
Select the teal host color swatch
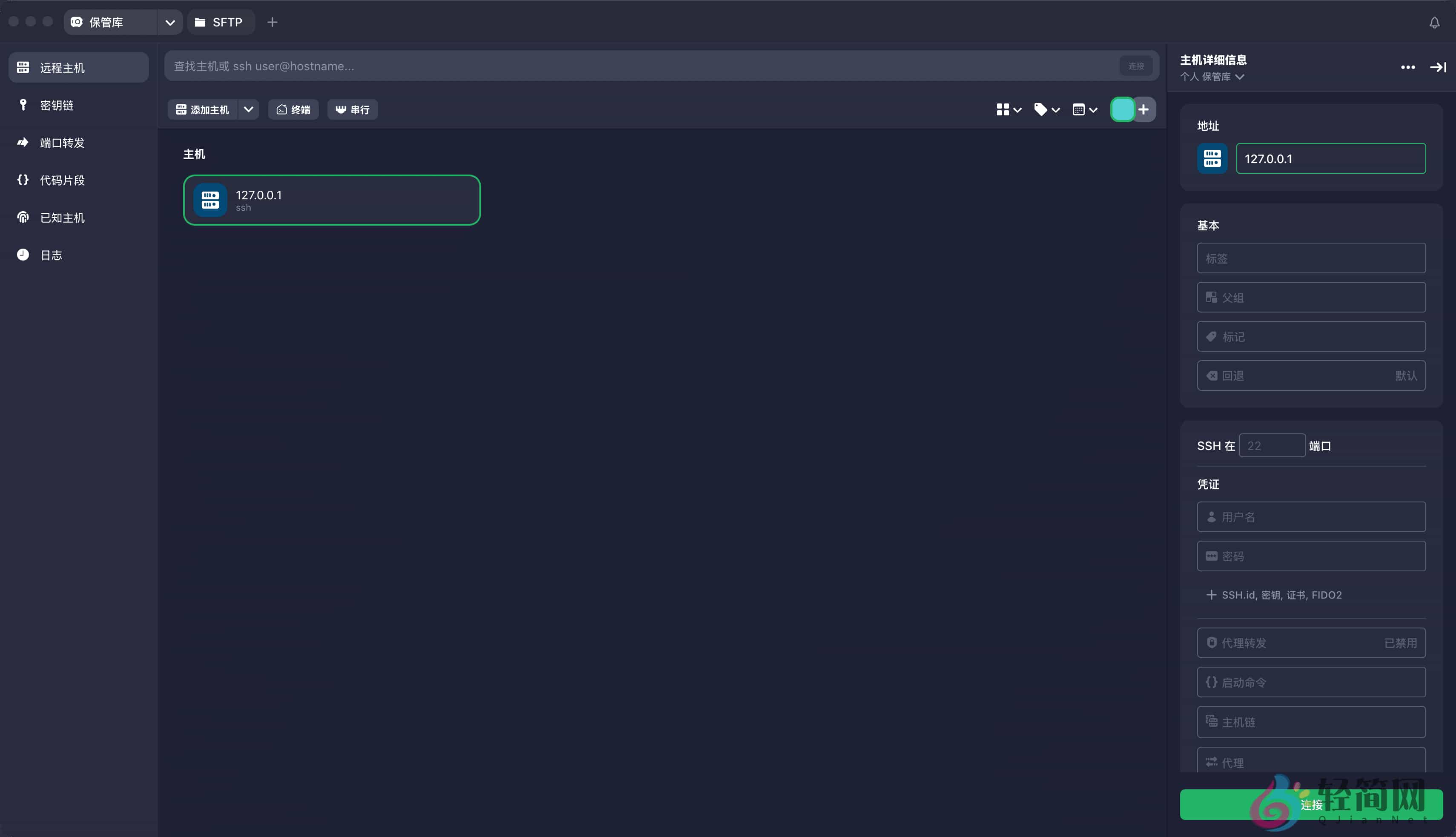[x=1123, y=109]
